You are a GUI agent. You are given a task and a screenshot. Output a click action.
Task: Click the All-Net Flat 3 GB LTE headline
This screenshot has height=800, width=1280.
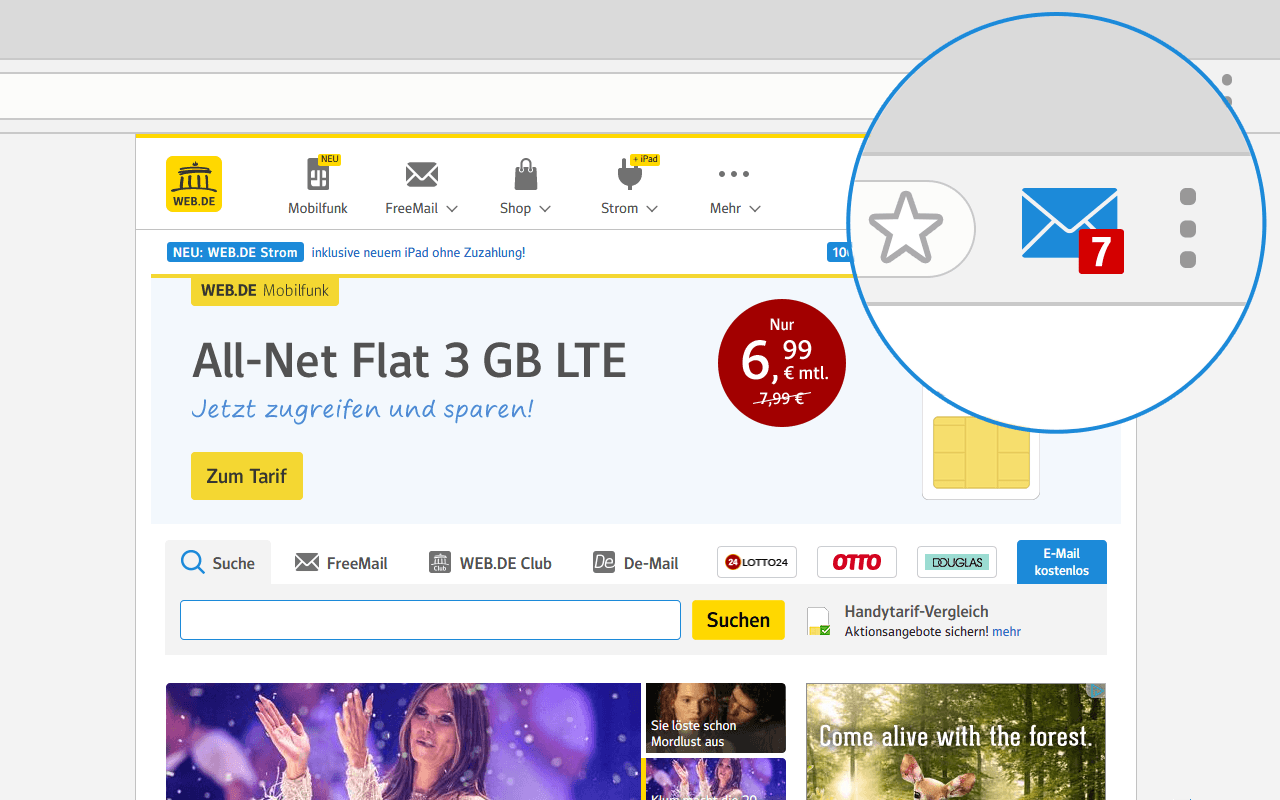tap(409, 360)
